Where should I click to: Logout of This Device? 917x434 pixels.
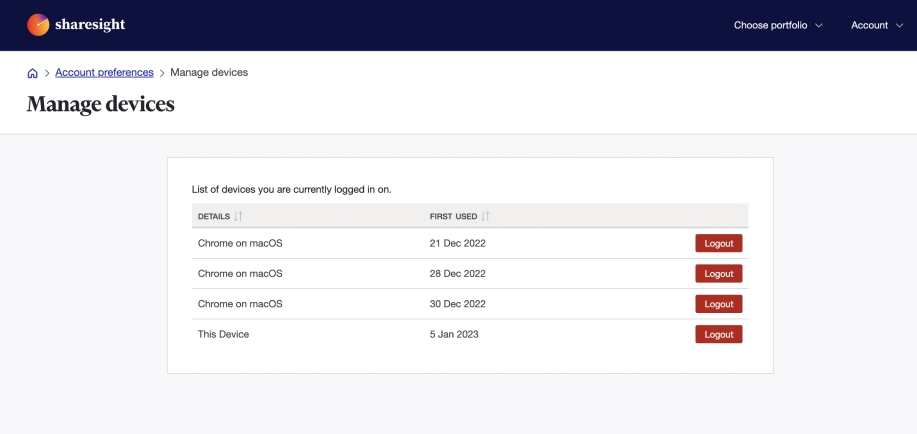tap(719, 335)
